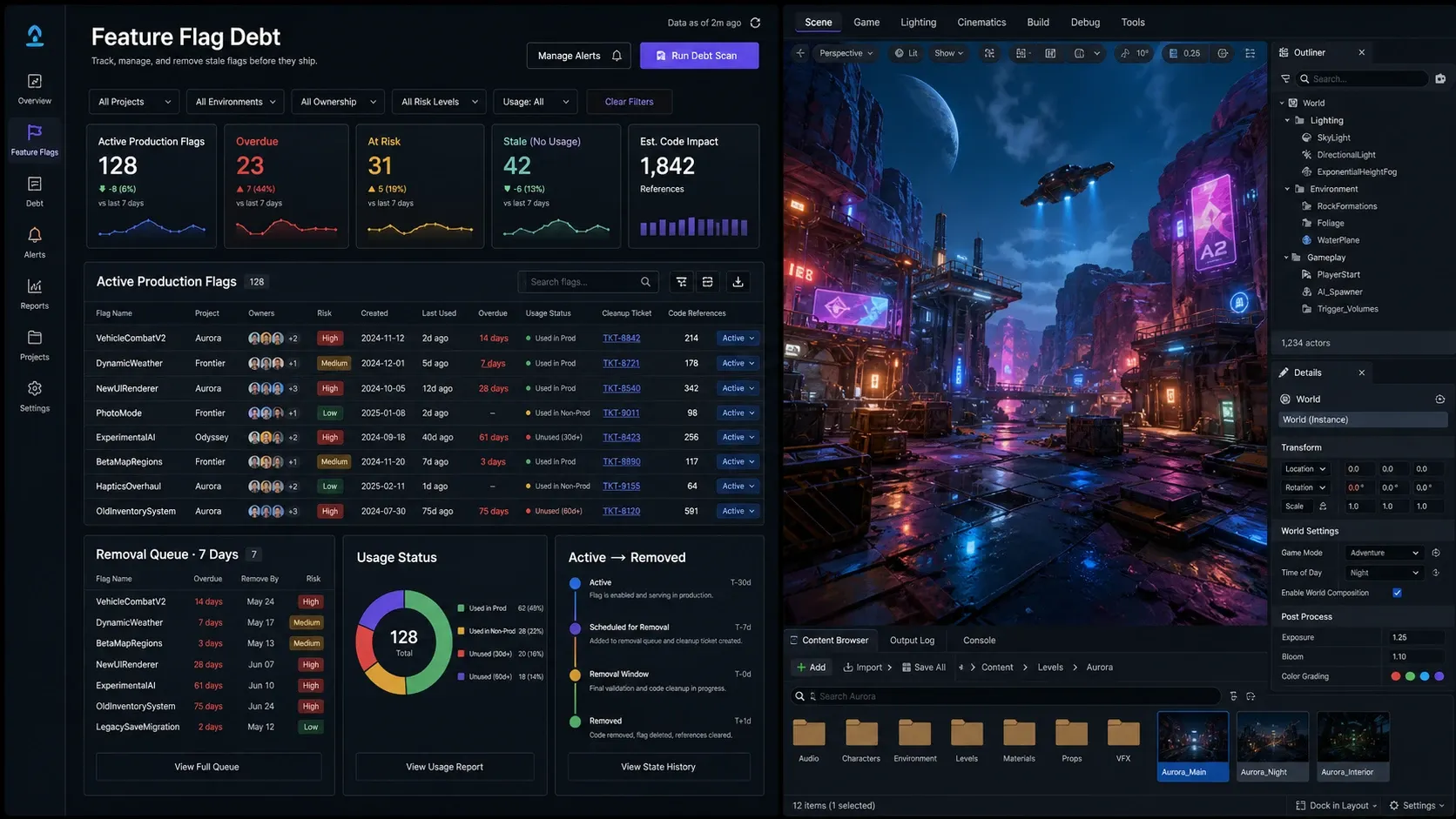Screen dimensions: 1456x819
Task: Open the All Risk Levels dropdown
Action: [439, 102]
